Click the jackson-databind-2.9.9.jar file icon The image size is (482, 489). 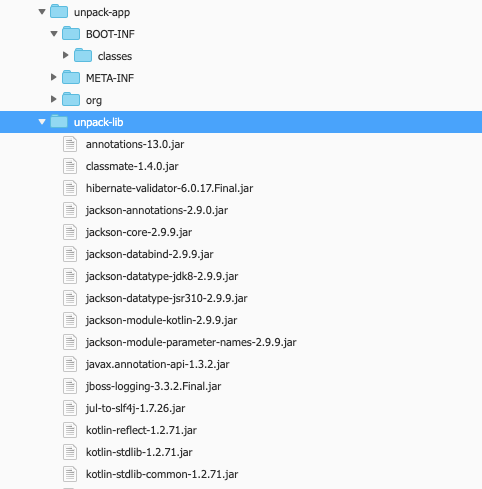[x=70, y=254]
